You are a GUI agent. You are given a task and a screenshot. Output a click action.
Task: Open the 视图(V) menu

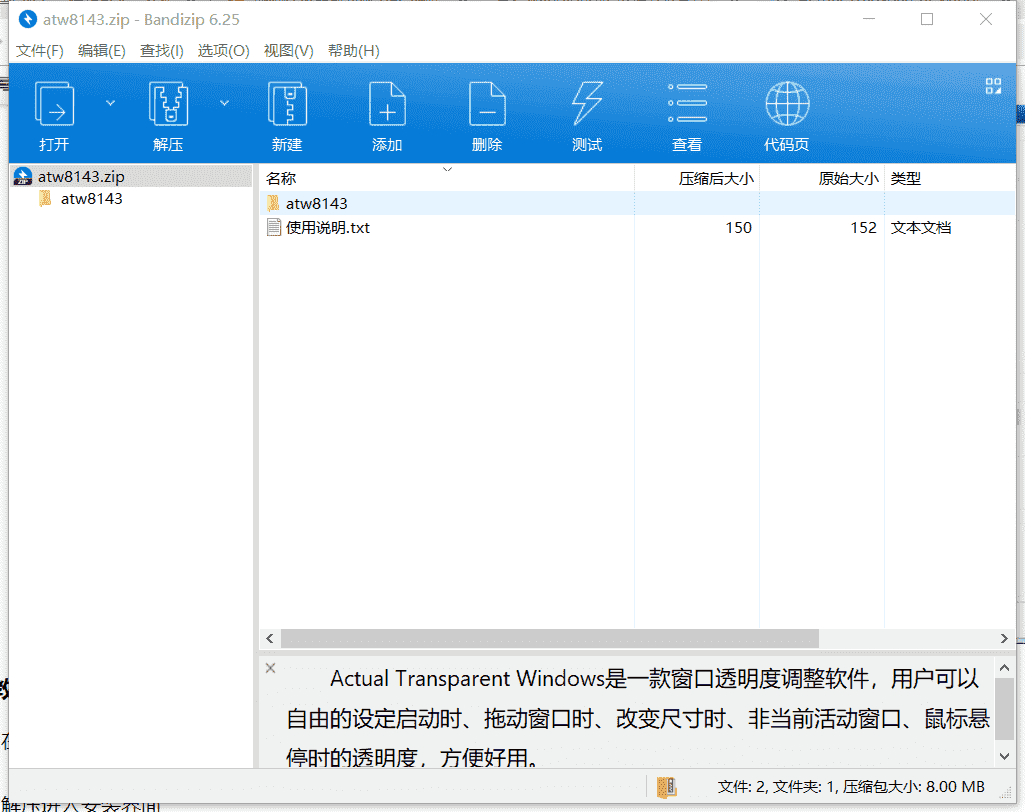[288, 51]
